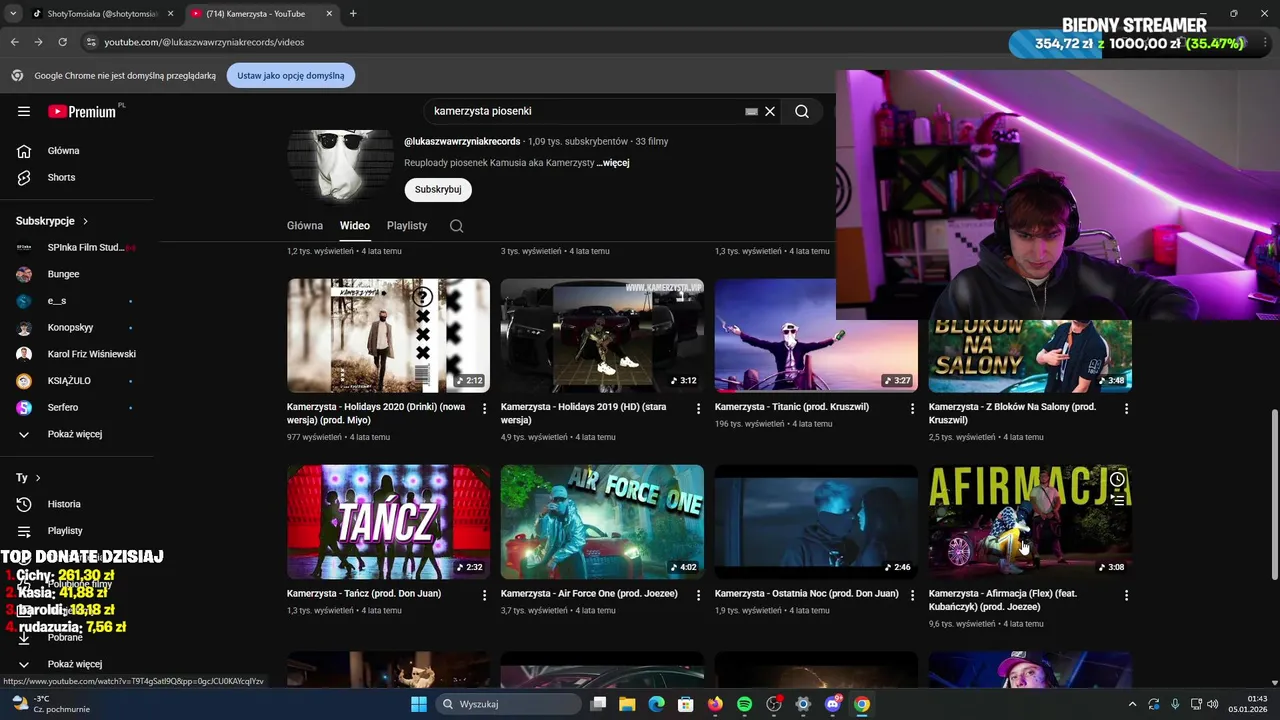Clear the search box with X icon
Screen dimensions: 1280x720
(x=770, y=111)
